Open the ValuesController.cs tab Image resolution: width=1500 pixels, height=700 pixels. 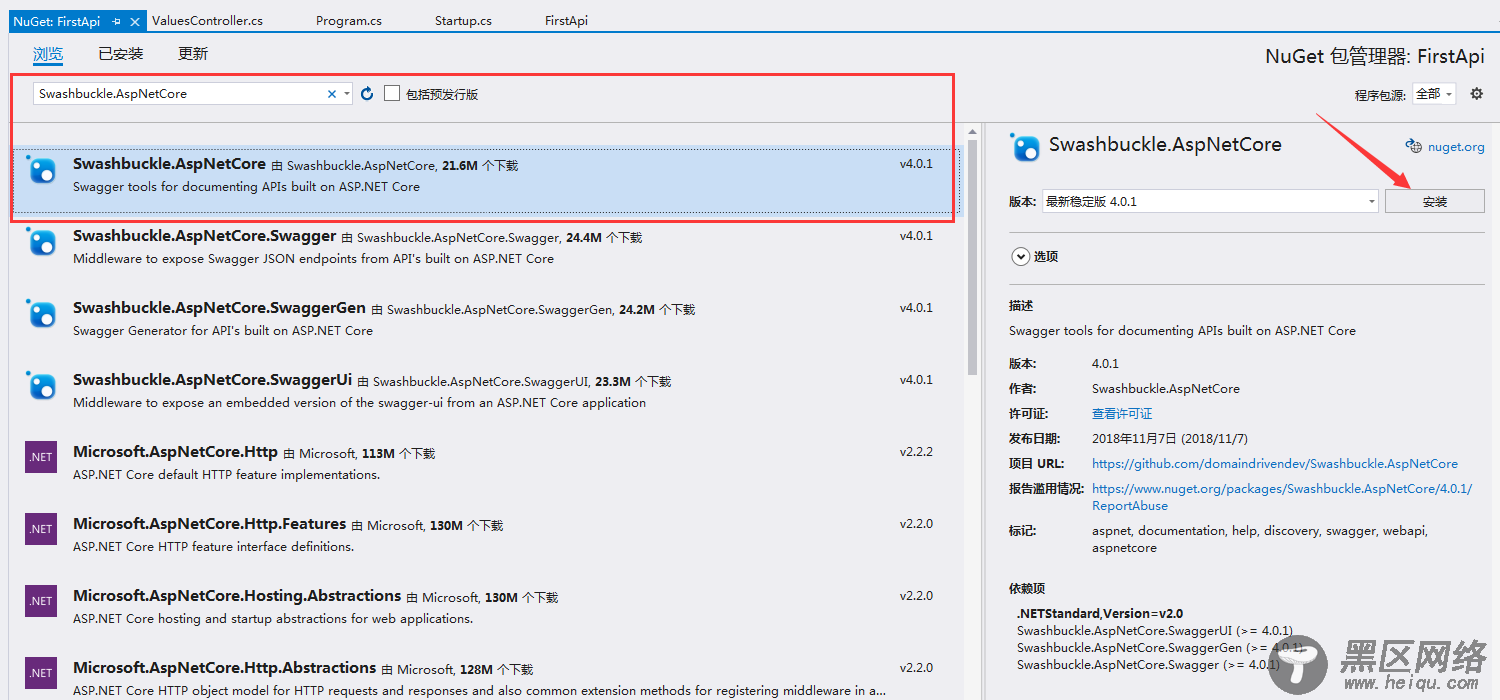208,21
